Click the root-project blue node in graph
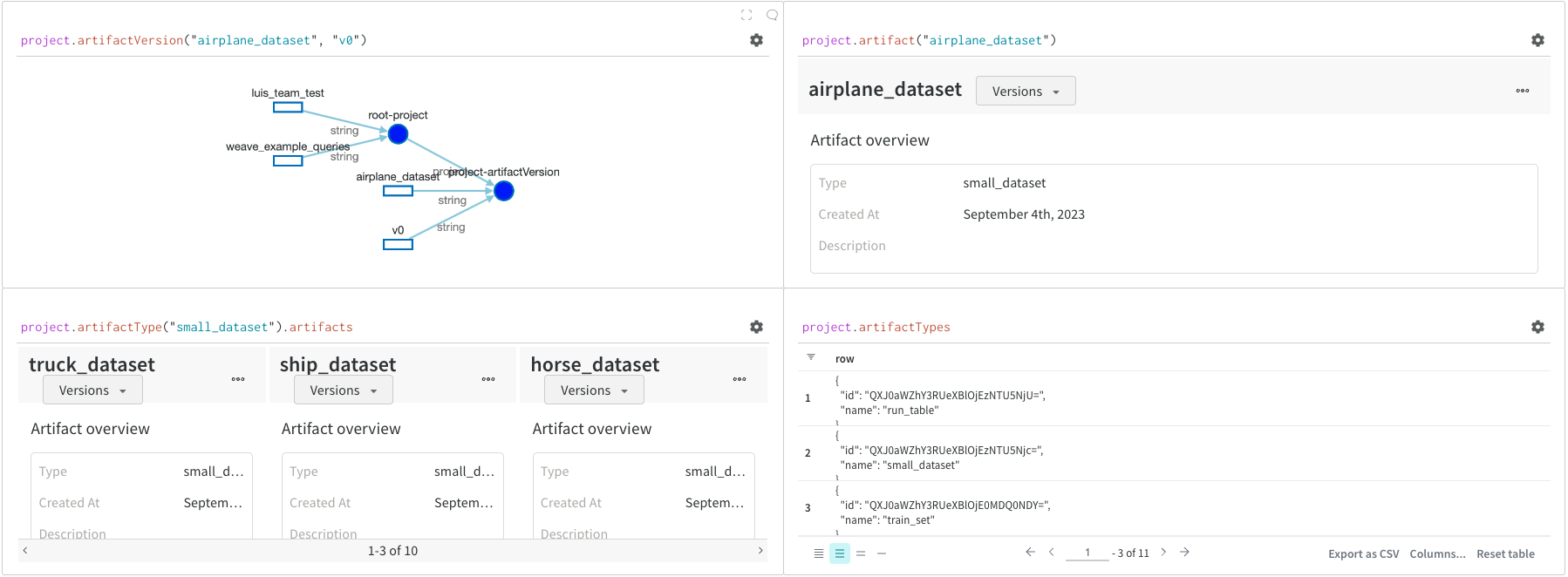This screenshot has width=1568, height=577. [x=398, y=134]
